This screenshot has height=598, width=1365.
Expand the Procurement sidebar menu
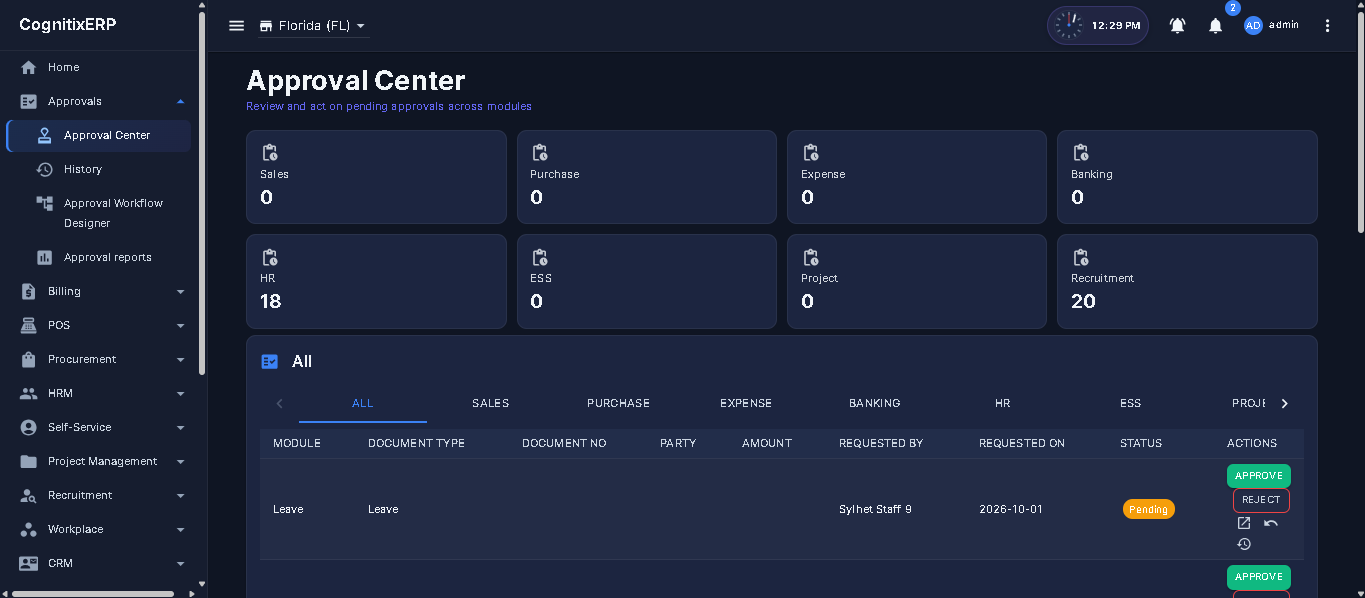coord(180,359)
